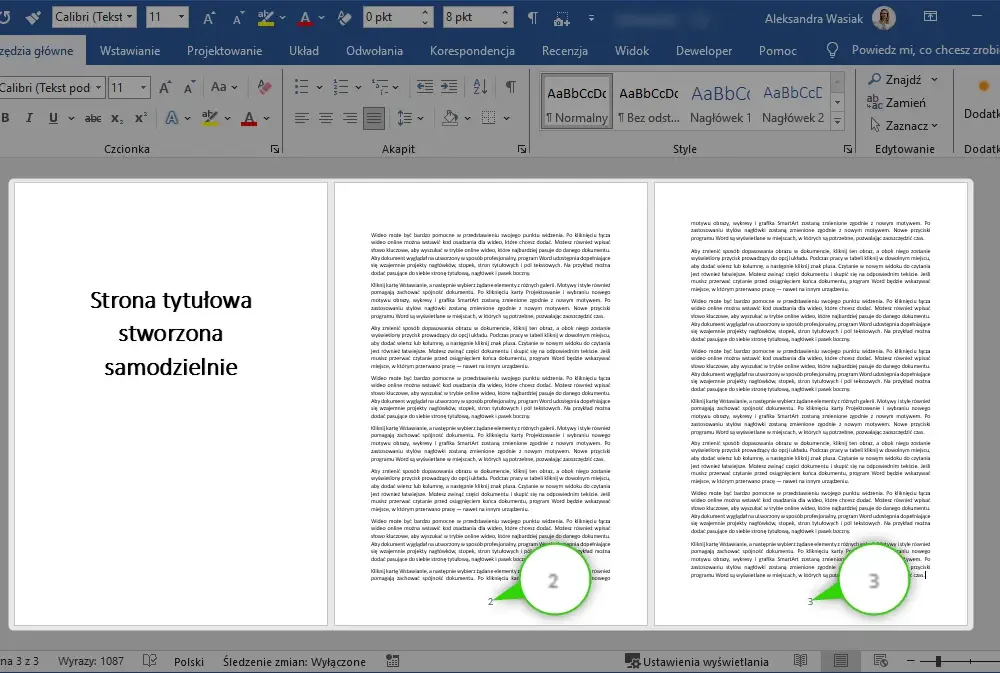Click the Shrink Font icon in quick access toolbar
The image size is (1000, 673).
[238, 19]
